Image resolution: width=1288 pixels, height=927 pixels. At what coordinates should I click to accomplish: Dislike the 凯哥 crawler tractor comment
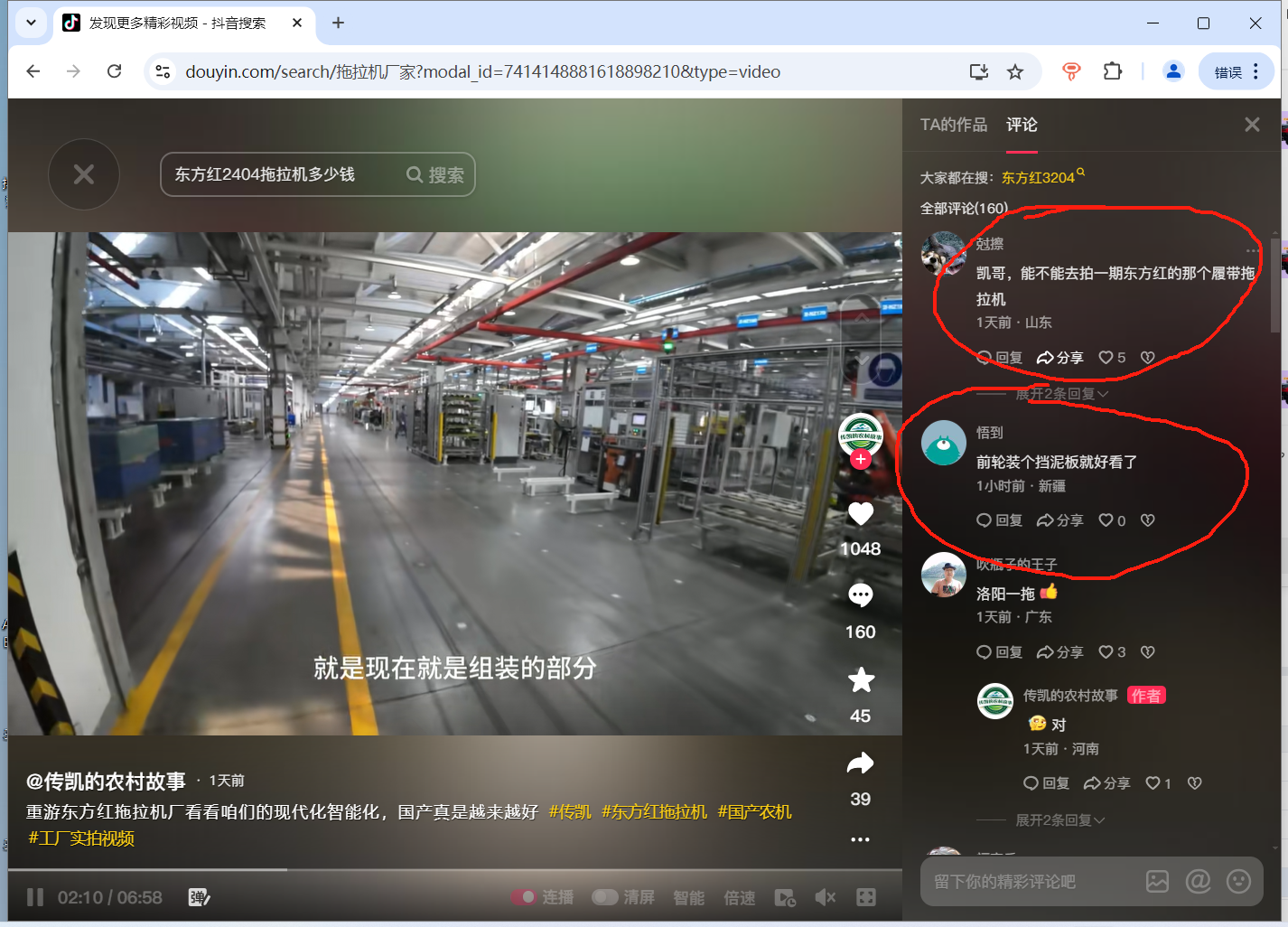(1148, 358)
